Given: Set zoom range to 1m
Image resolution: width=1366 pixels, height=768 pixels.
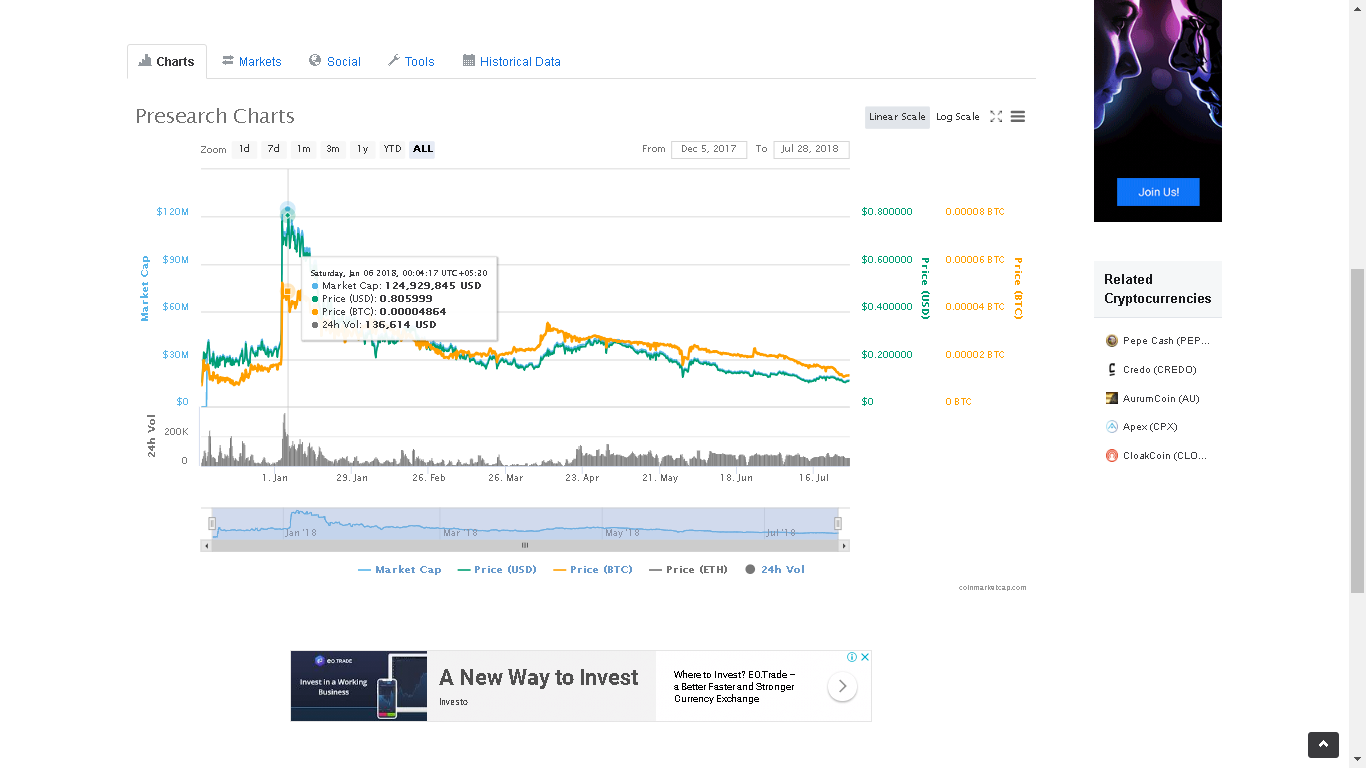Looking at the screenshot, I should coord(303,149).
